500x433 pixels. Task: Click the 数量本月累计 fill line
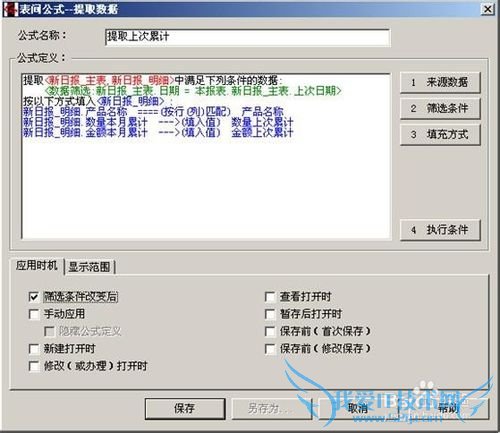[x=158, y=122]
